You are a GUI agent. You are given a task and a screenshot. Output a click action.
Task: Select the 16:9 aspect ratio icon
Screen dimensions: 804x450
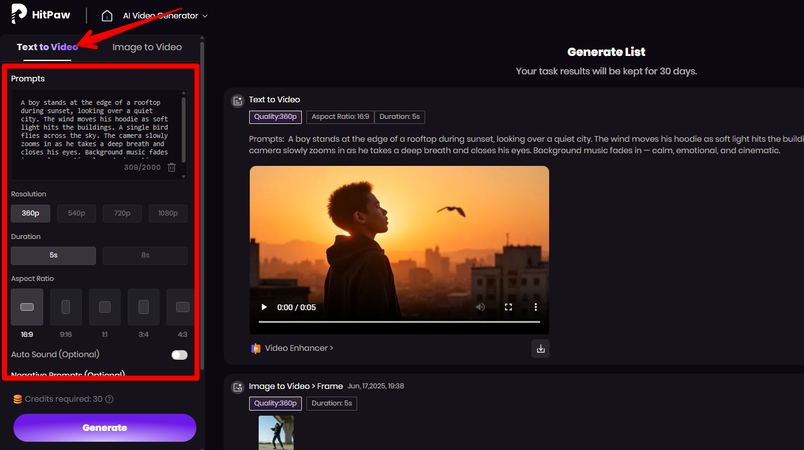point(27,307)
